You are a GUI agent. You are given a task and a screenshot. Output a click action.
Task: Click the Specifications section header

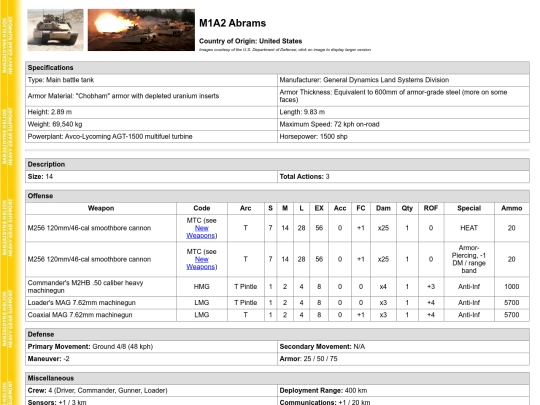click(x=277, y=68)
